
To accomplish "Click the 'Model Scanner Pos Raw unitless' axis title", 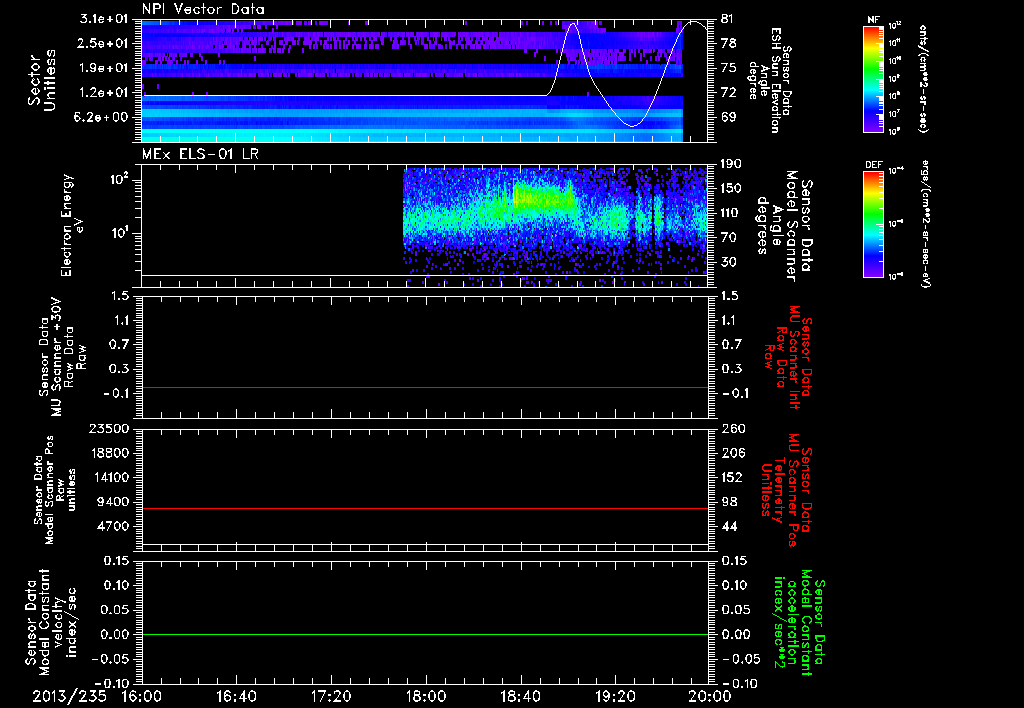I will click(x=54, y=490).
